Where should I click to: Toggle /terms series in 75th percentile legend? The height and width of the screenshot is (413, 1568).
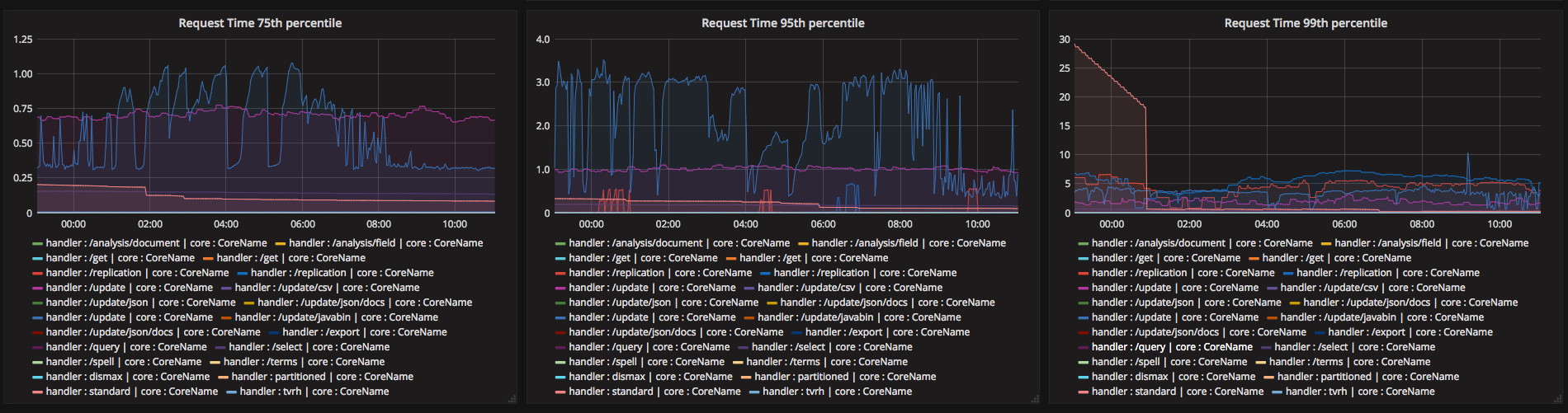pyautogui.click(x=304, y=362)
